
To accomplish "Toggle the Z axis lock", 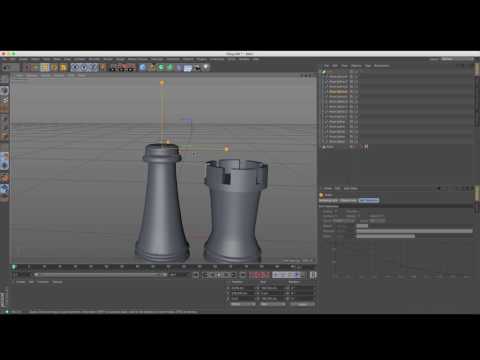I will click(x=93, y=68).
